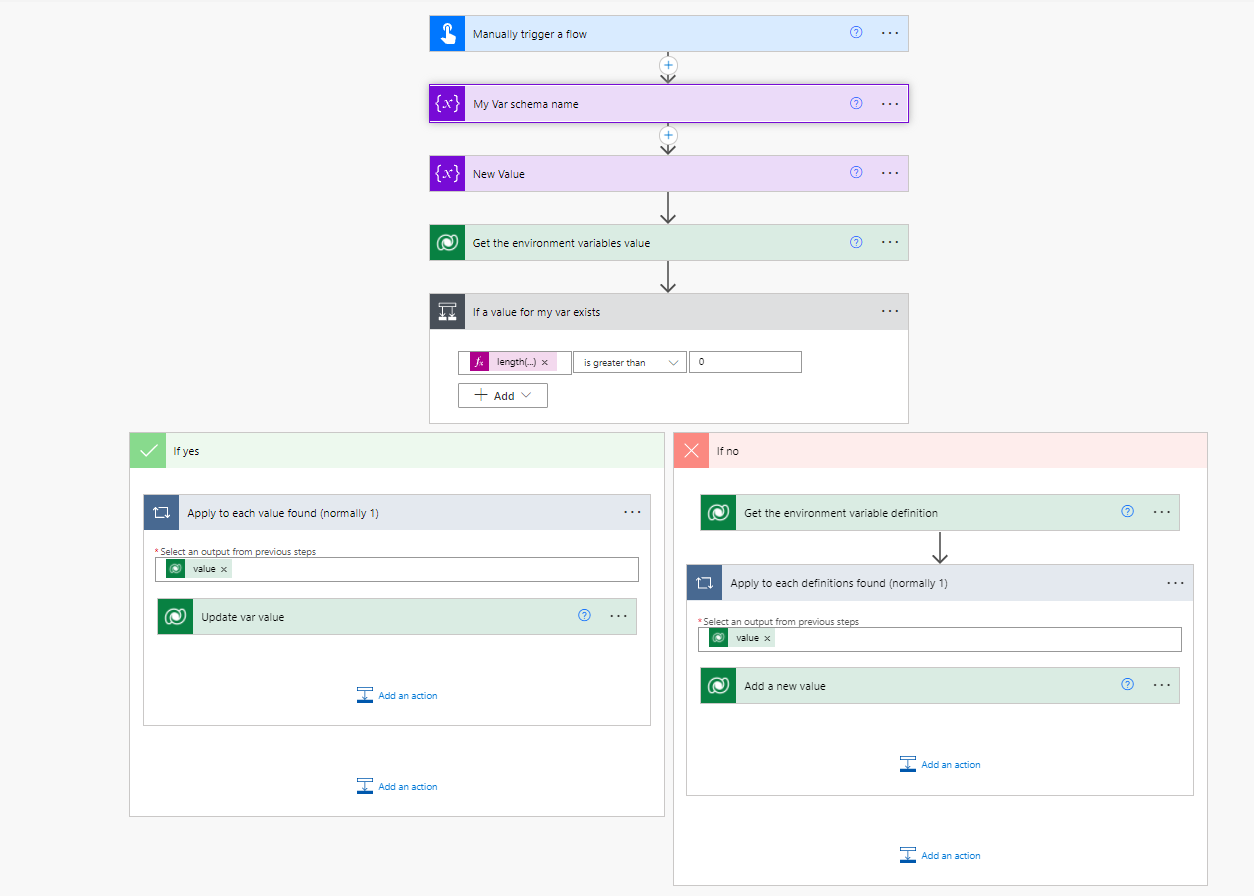Click the help icon on Manually trigger a flow
This screenshot has width=1254, height=896.
856,33
